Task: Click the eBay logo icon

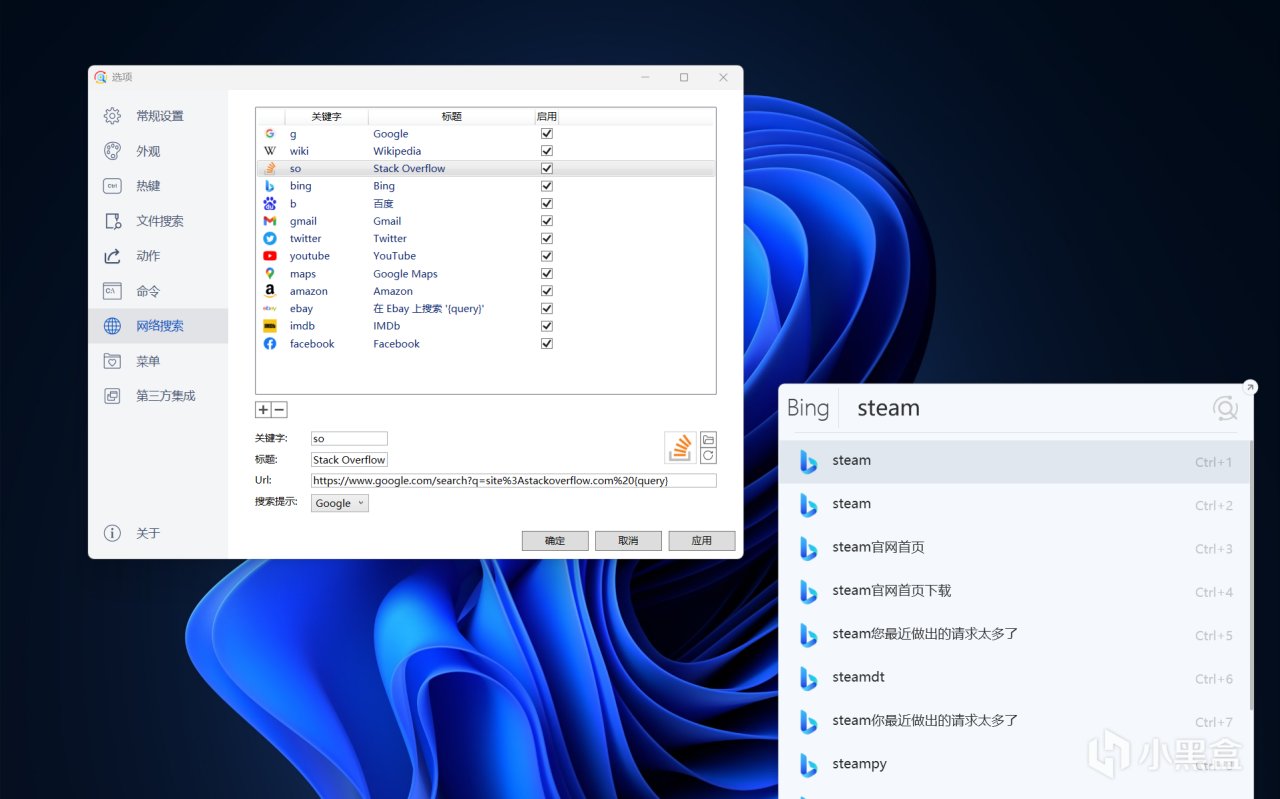Action: point(270,308)
